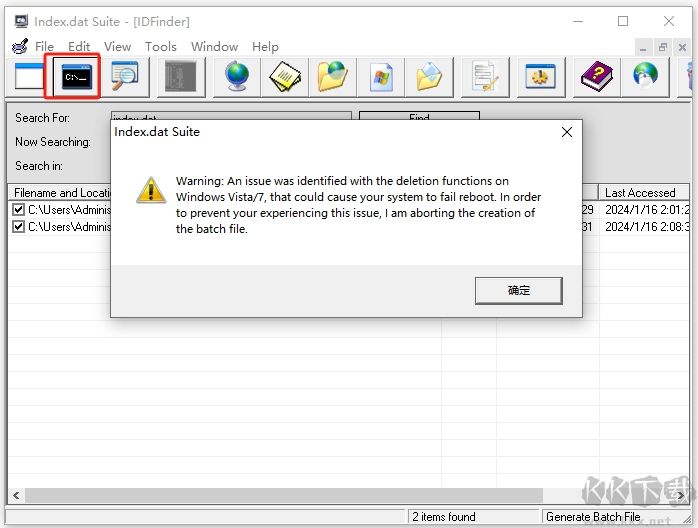Click the Search For input field
This screenshot has width=698, height=528.
point(231,116)
